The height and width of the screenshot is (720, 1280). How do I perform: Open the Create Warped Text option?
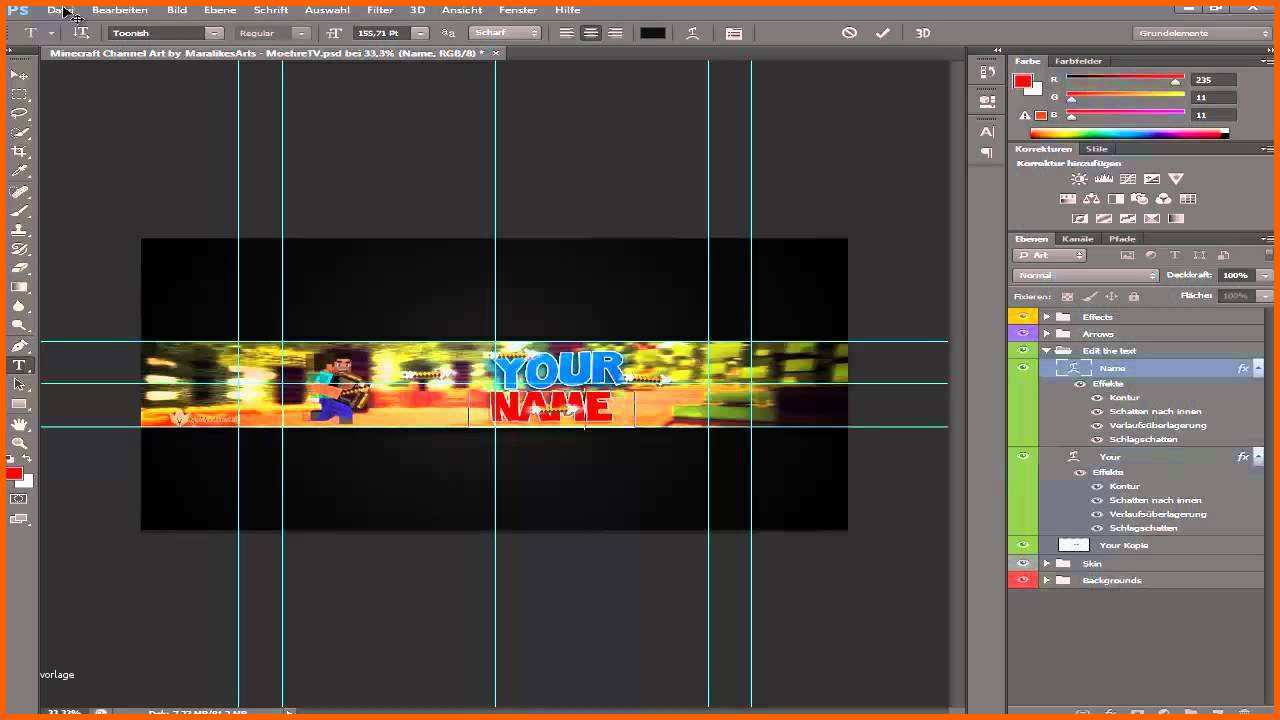pyautogui.click(x=692, y=33)
